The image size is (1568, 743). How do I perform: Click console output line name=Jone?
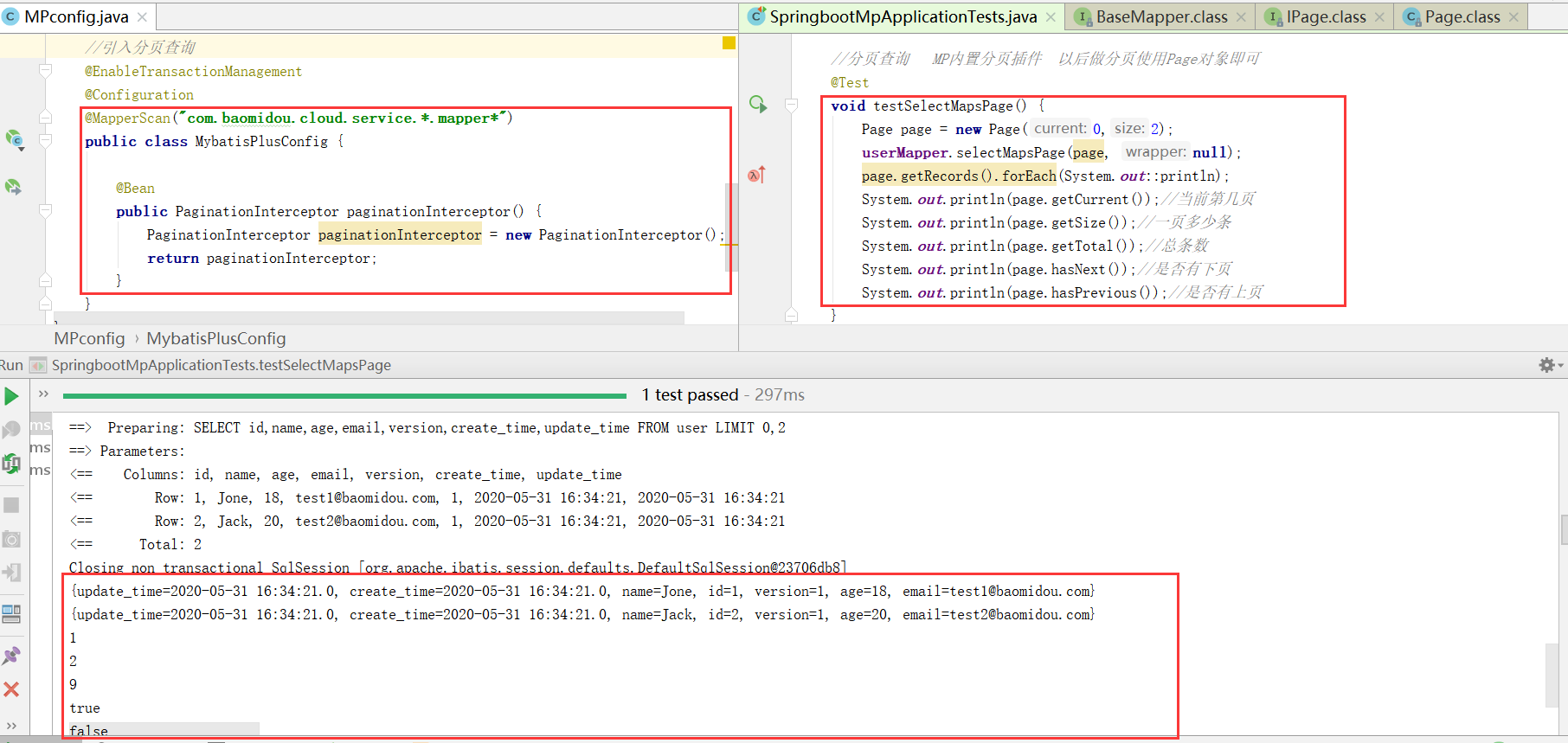click(x=582, y=591)
